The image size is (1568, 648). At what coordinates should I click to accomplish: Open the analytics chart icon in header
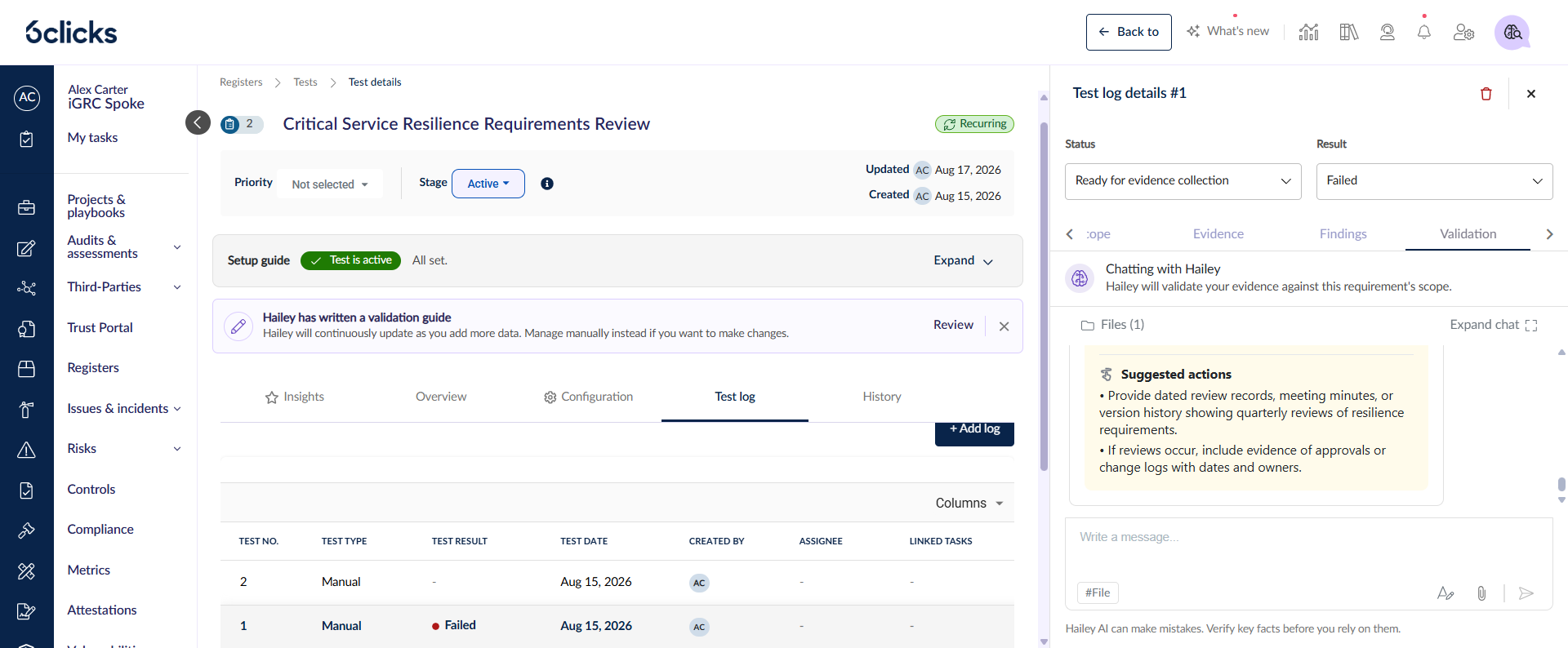coord(1308,32)
